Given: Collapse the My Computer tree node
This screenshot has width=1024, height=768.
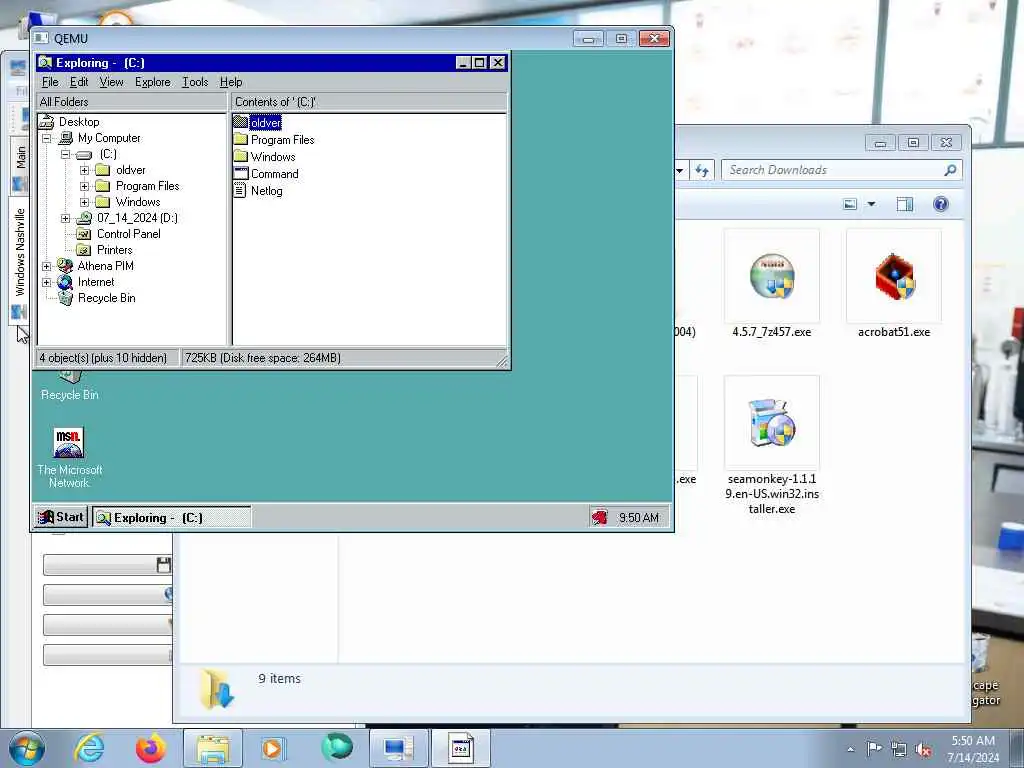Looking at the screenshot, I should coord(46,138).
